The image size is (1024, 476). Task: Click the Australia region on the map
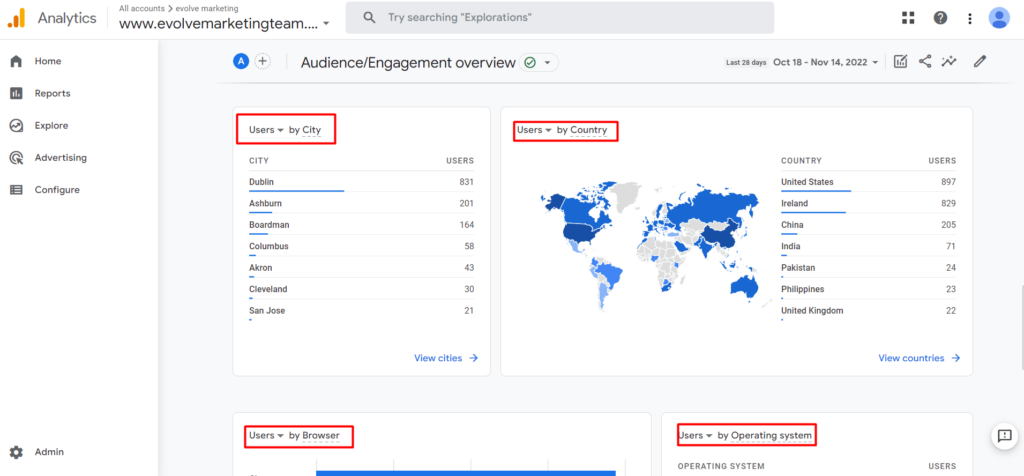pyautogui.click(x=744, y=286)
